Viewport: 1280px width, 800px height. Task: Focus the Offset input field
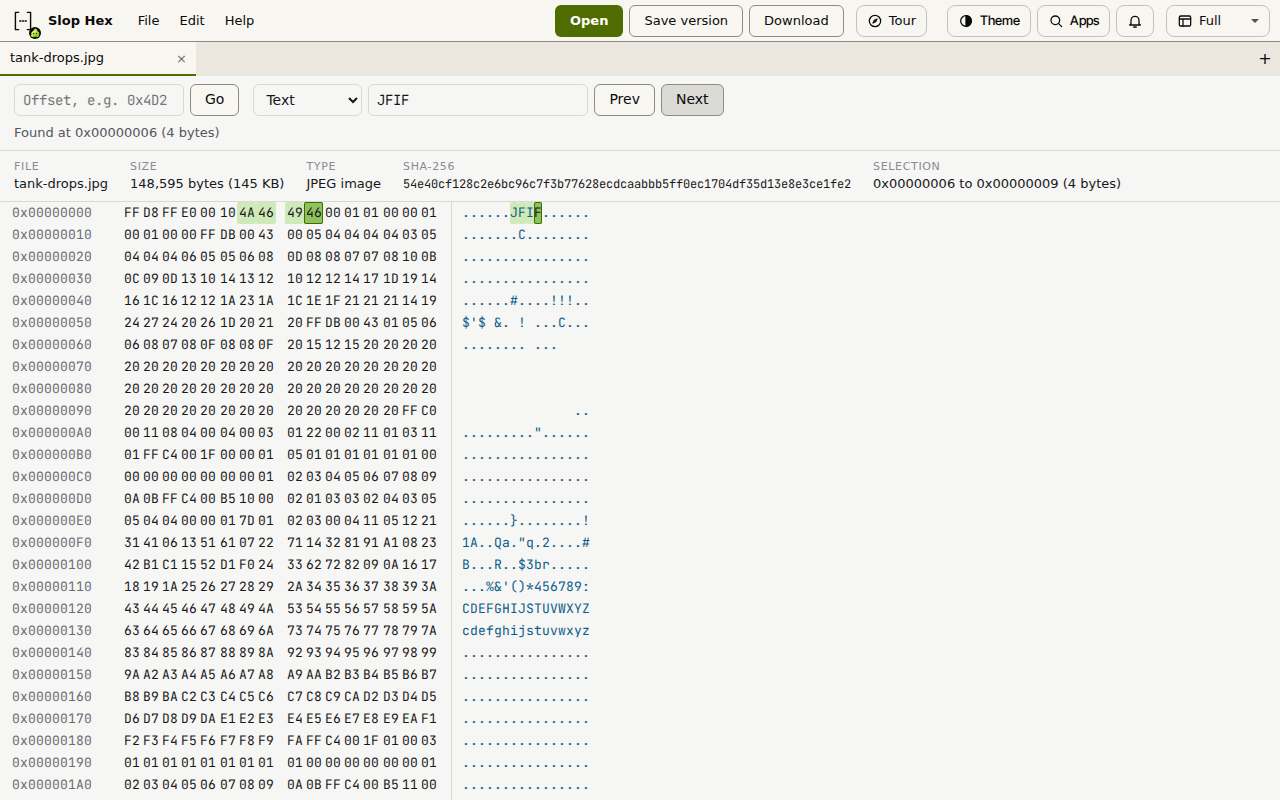[x=99, y=100]
